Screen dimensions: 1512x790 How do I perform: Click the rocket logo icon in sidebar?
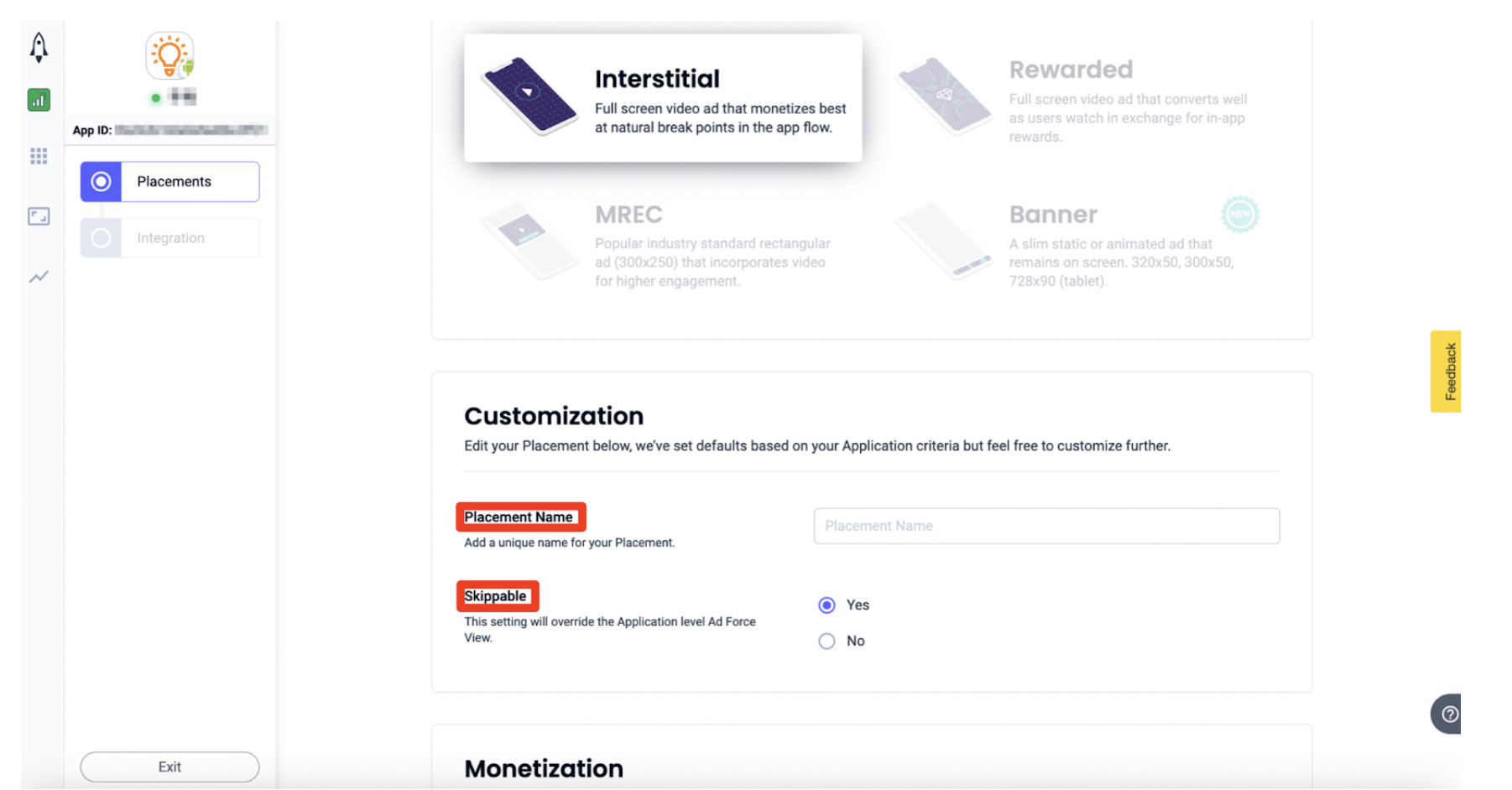(x=39, y=48)
